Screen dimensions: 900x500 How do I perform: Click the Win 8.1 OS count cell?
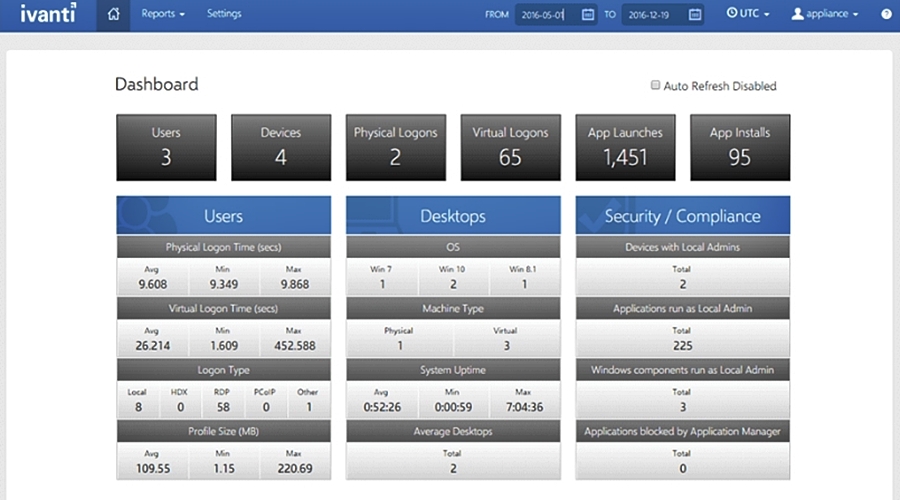point(524,277)
